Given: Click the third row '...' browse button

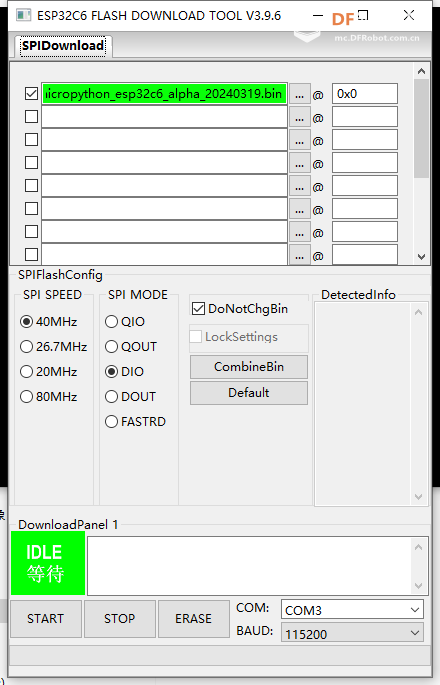Looking at the screenshot, I should click(x=299, y=141).
